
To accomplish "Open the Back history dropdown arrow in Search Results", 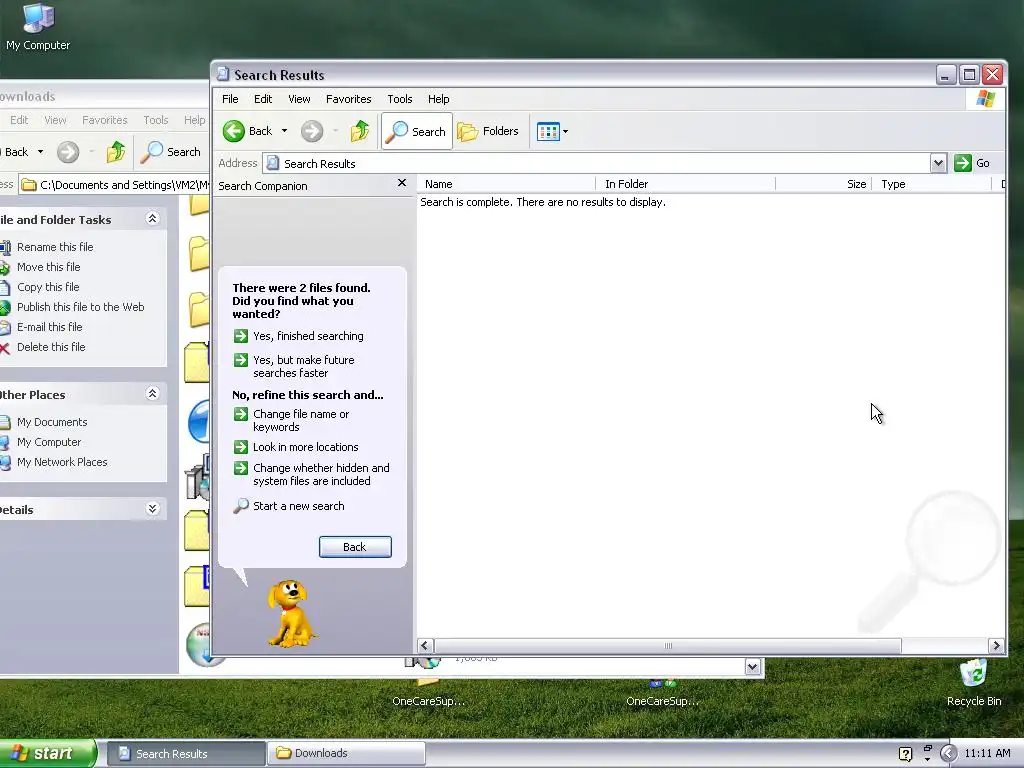I will [x=284, y=131].
